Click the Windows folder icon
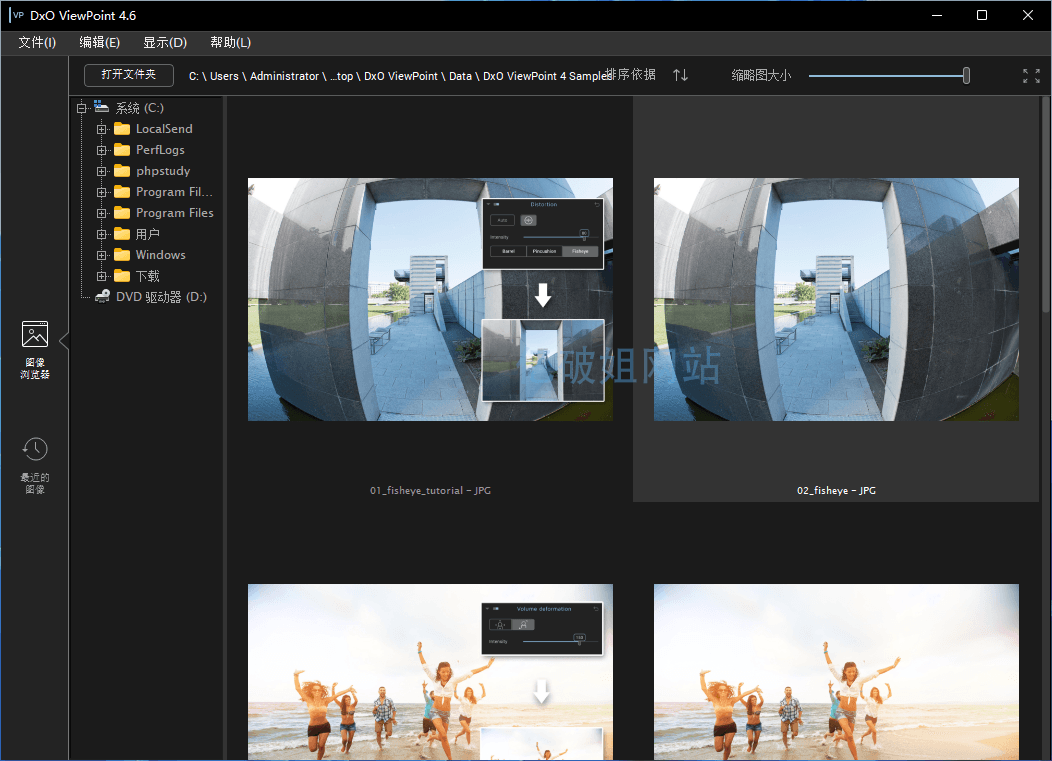This screenshot has width=1052, height=761. pos(122,254)
